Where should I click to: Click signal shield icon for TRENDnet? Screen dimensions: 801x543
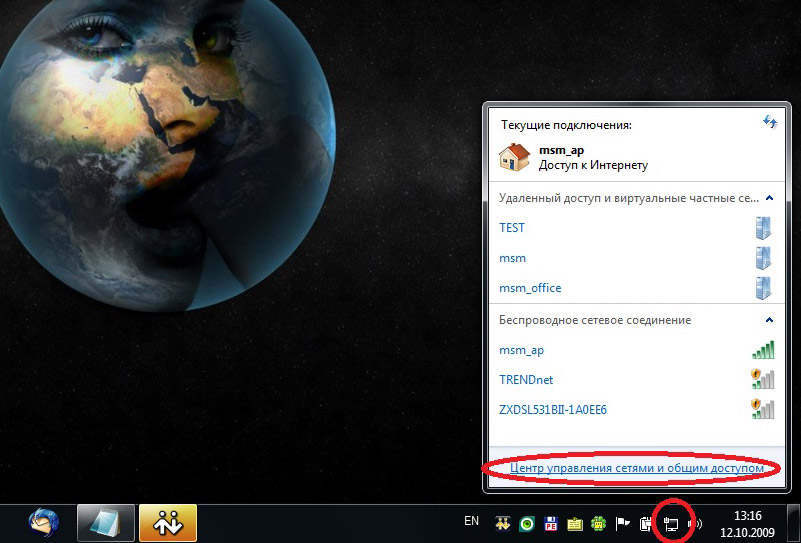(763, 380)
